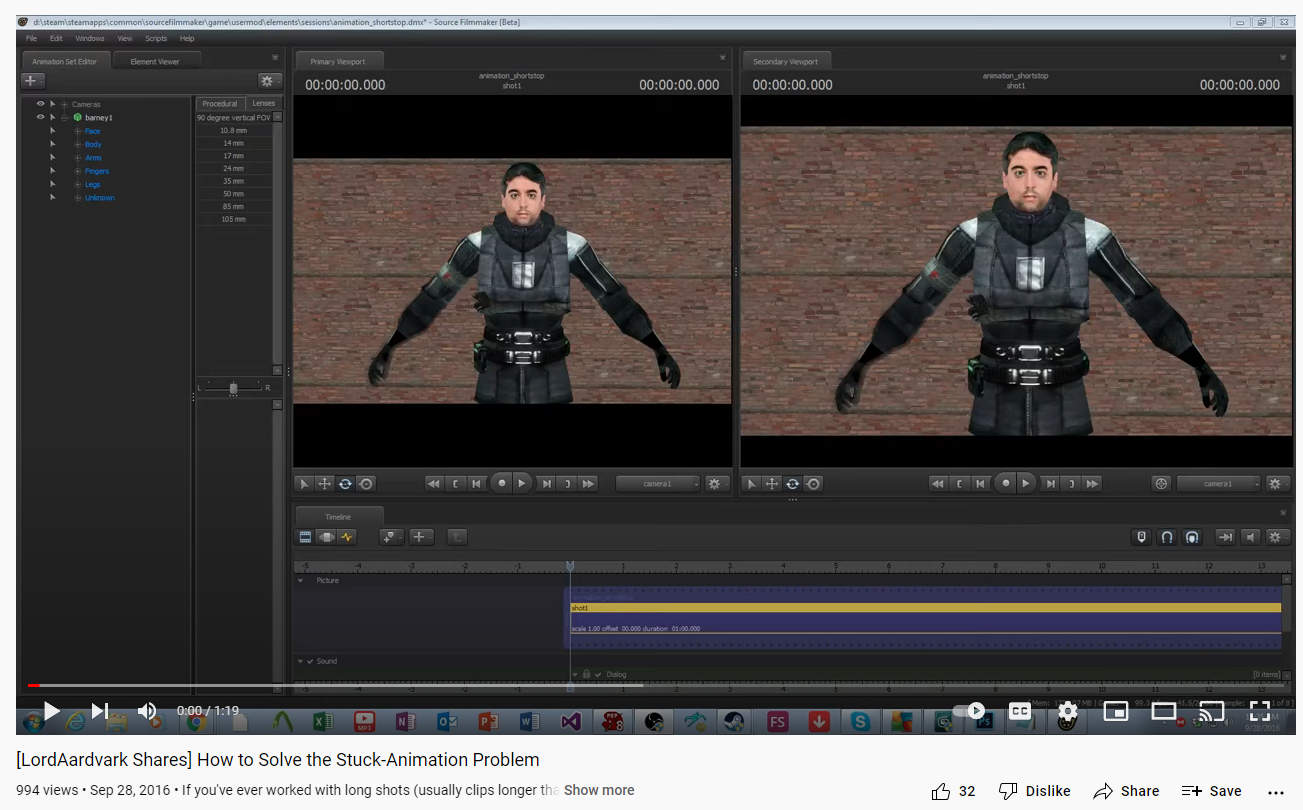Click the left-right balance slider in procedural panel
1303x810 pixels.
pos(233,387)
